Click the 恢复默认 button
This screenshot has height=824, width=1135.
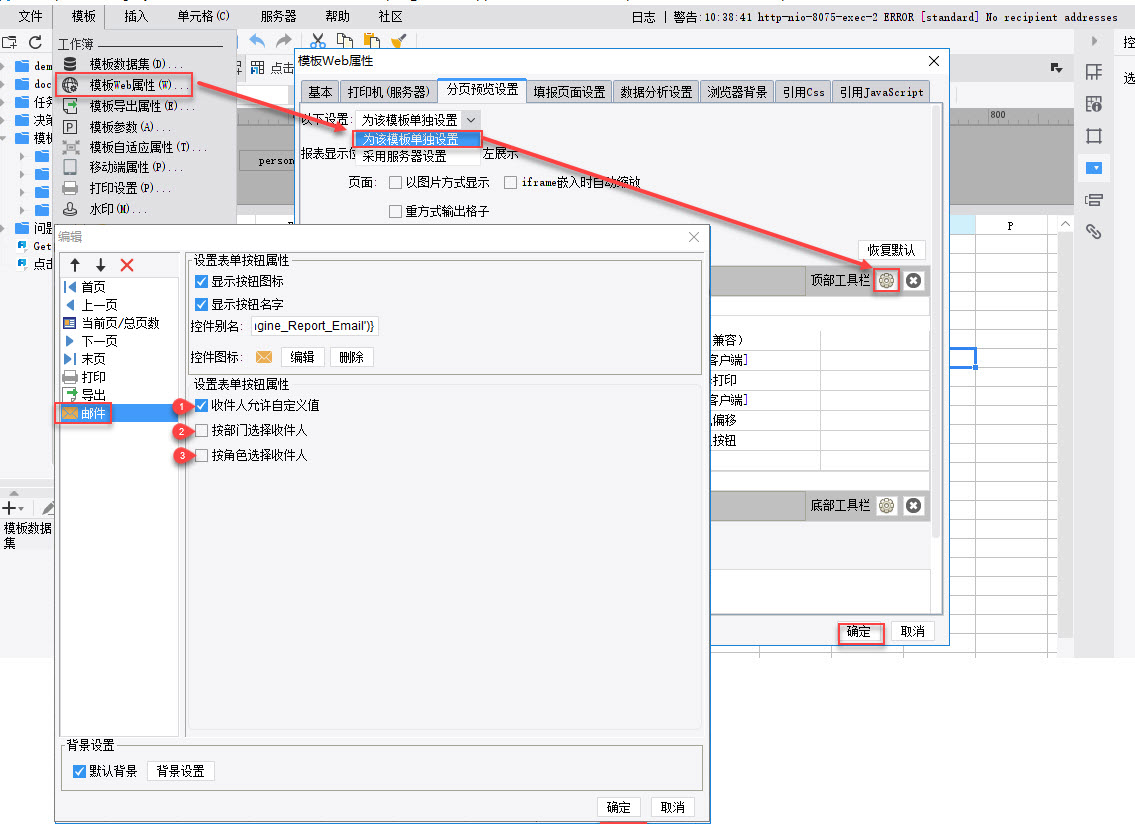pyautogui.click(x=892, y=251)
